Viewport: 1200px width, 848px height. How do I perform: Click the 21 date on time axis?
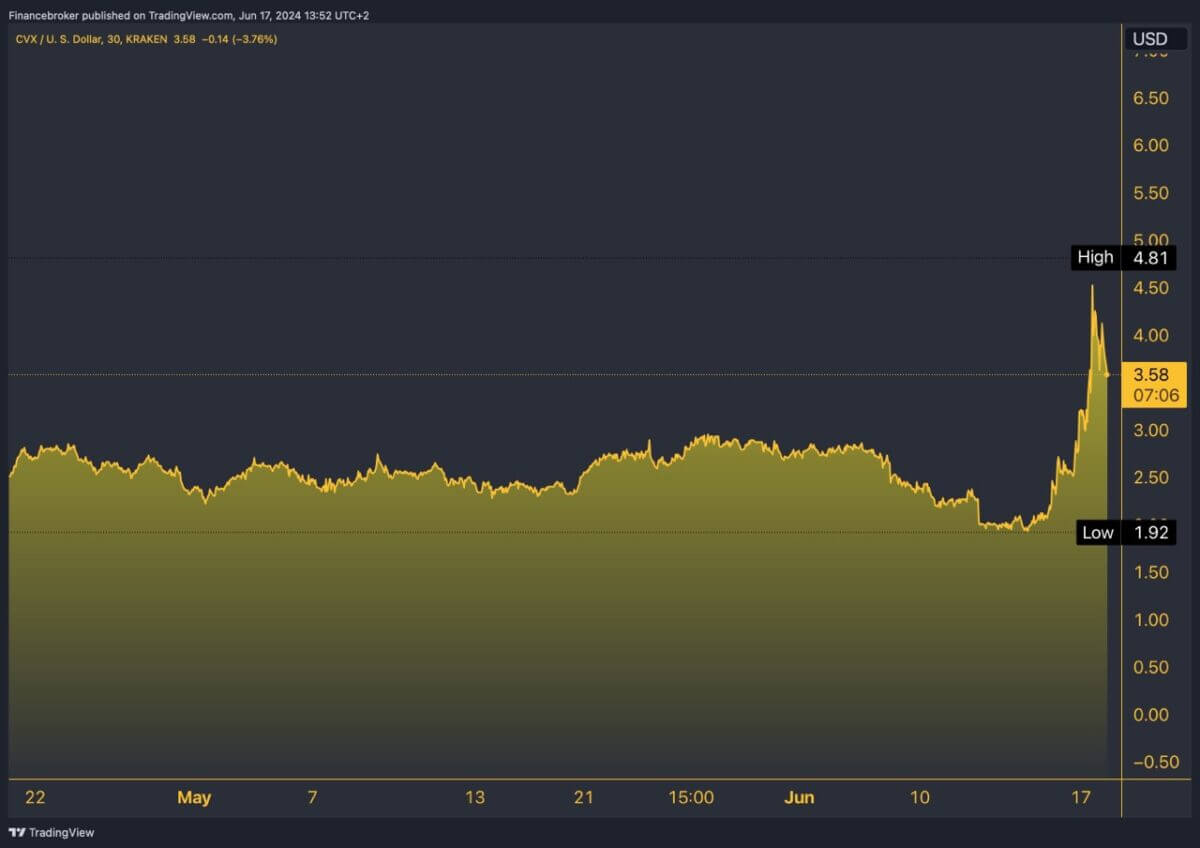pyautogui.click(x=583, y=797)
